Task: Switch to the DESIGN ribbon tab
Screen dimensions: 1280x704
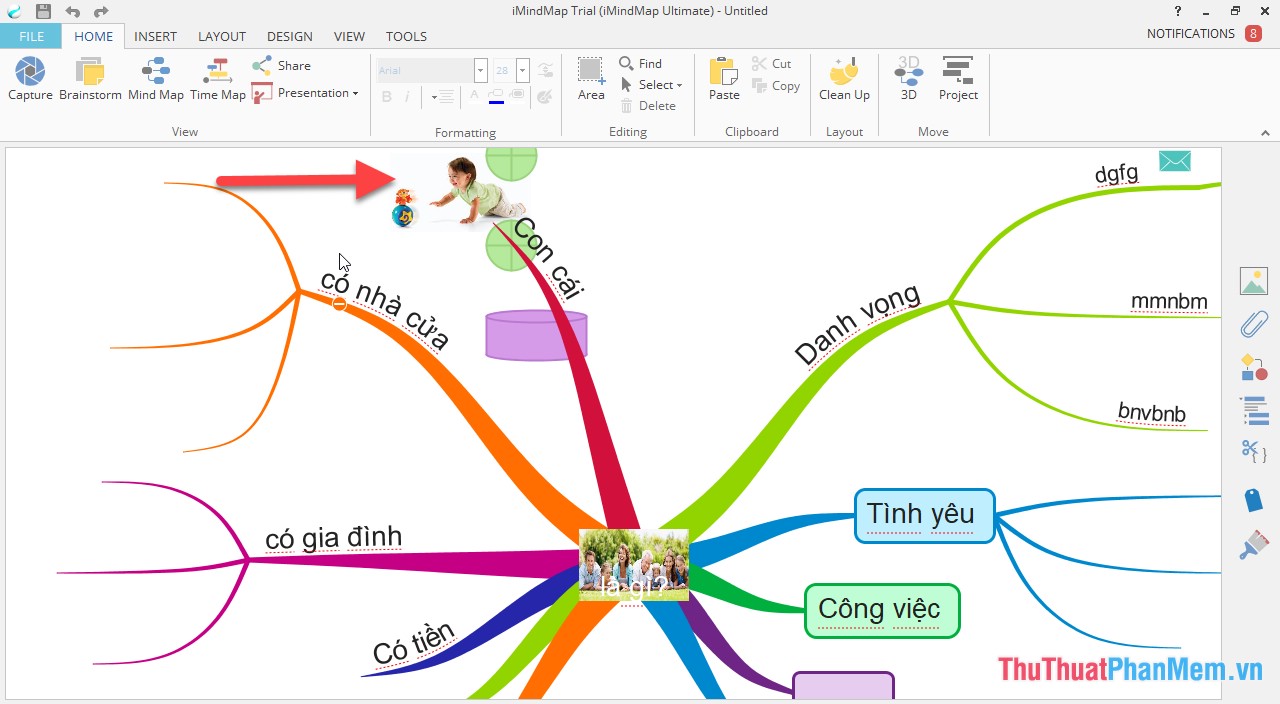Action: coord(289,36)
